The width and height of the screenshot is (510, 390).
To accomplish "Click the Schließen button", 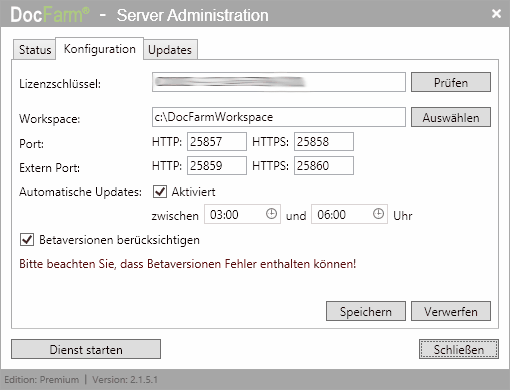I will pos(459,349).
